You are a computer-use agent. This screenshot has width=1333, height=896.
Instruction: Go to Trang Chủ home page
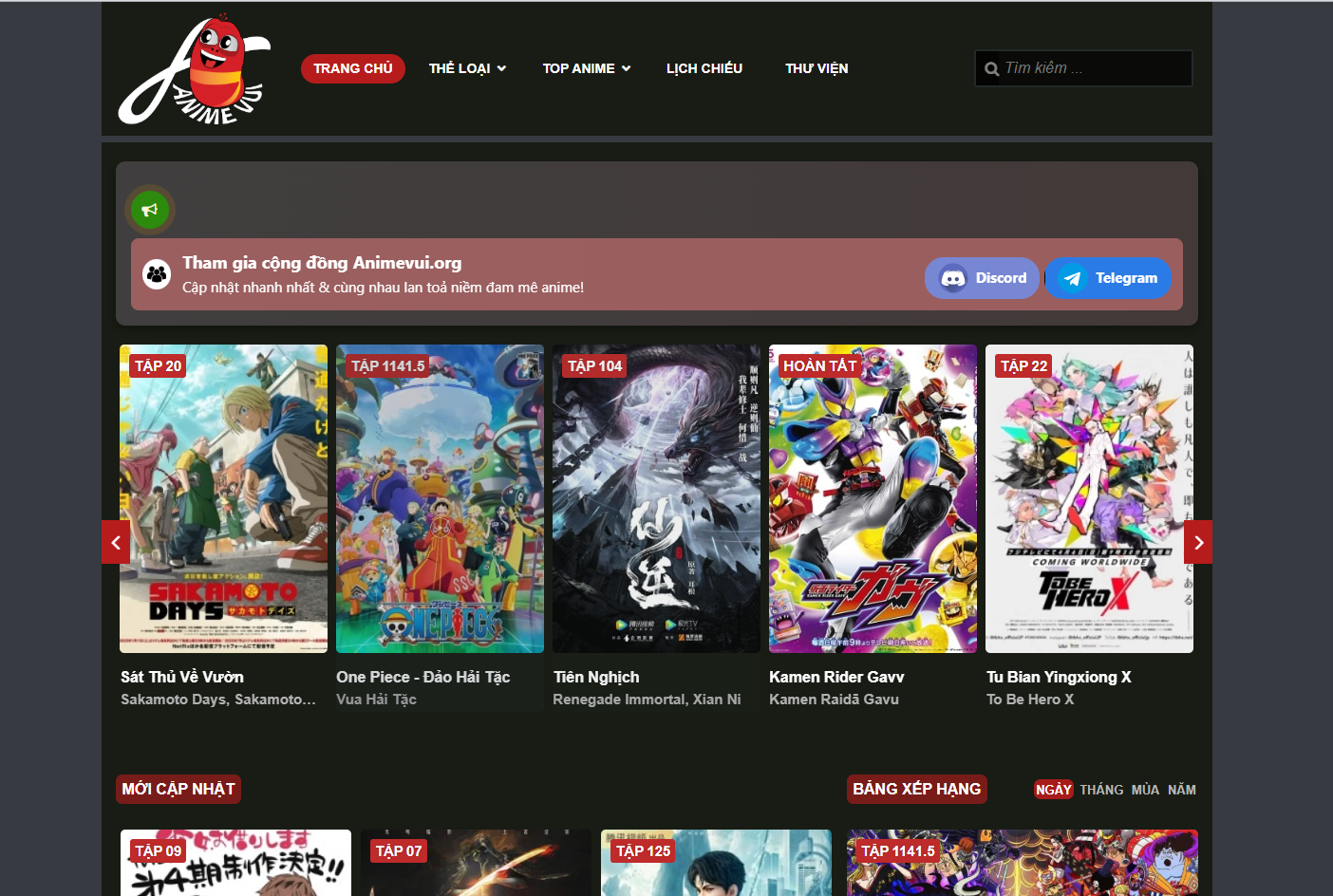tap(353, 68)
